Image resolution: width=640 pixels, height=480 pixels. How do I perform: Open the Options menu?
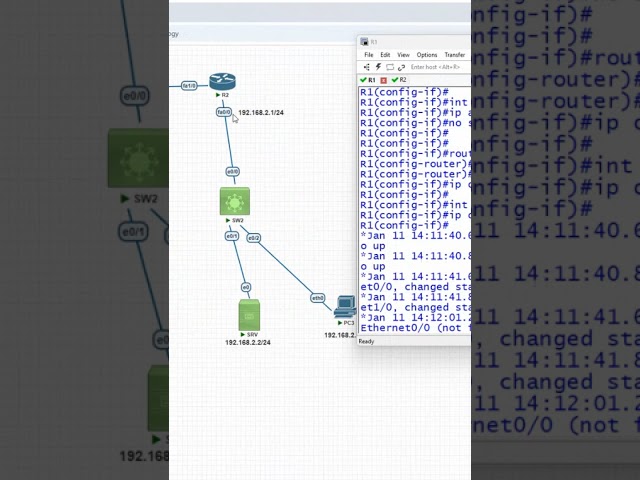427,55
